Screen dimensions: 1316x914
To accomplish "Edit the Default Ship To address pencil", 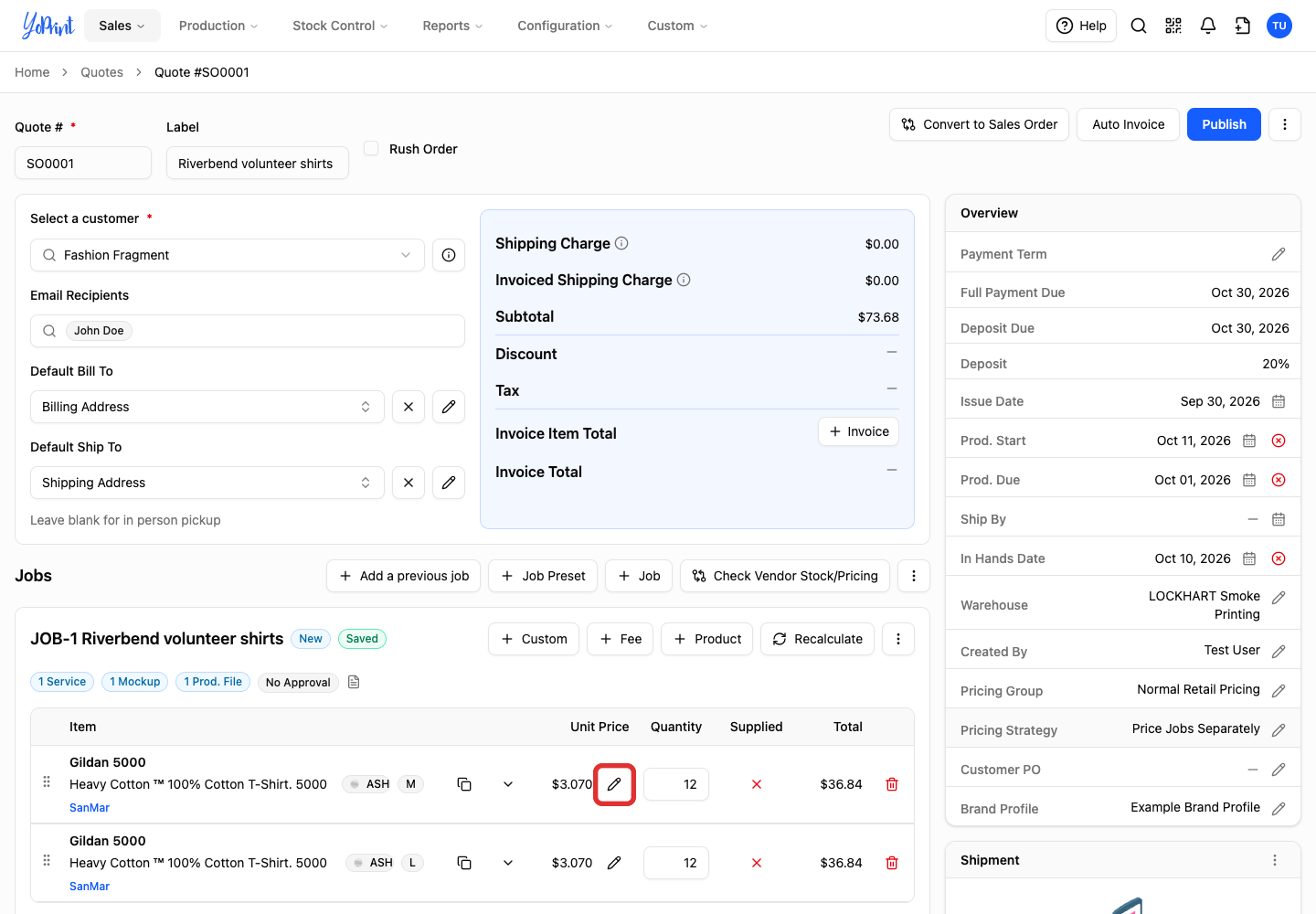I will pyautogui.click(x=449, y=483).
